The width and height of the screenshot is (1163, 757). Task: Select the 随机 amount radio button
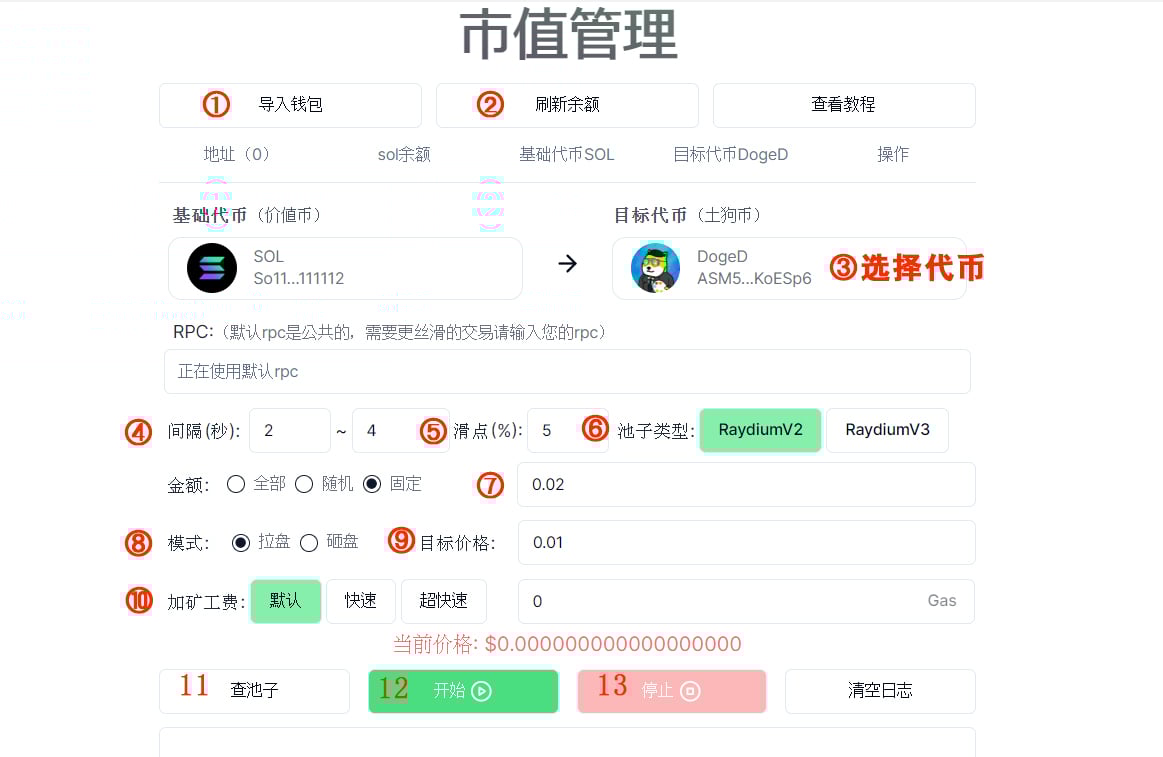click(x=304, y=484)
